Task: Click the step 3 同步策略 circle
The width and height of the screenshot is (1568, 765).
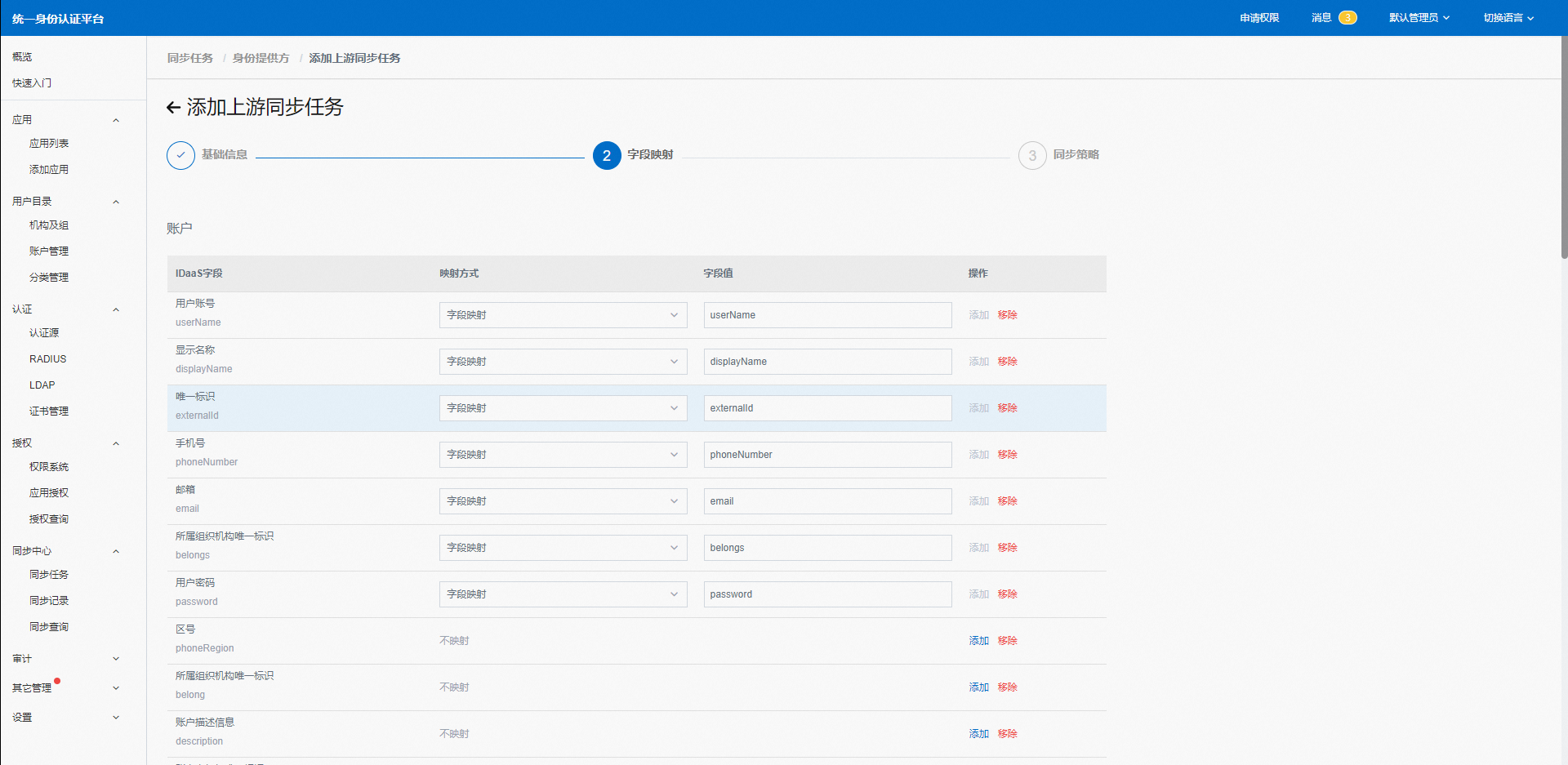Action: pyautogui.click(x=1032, y=155)
